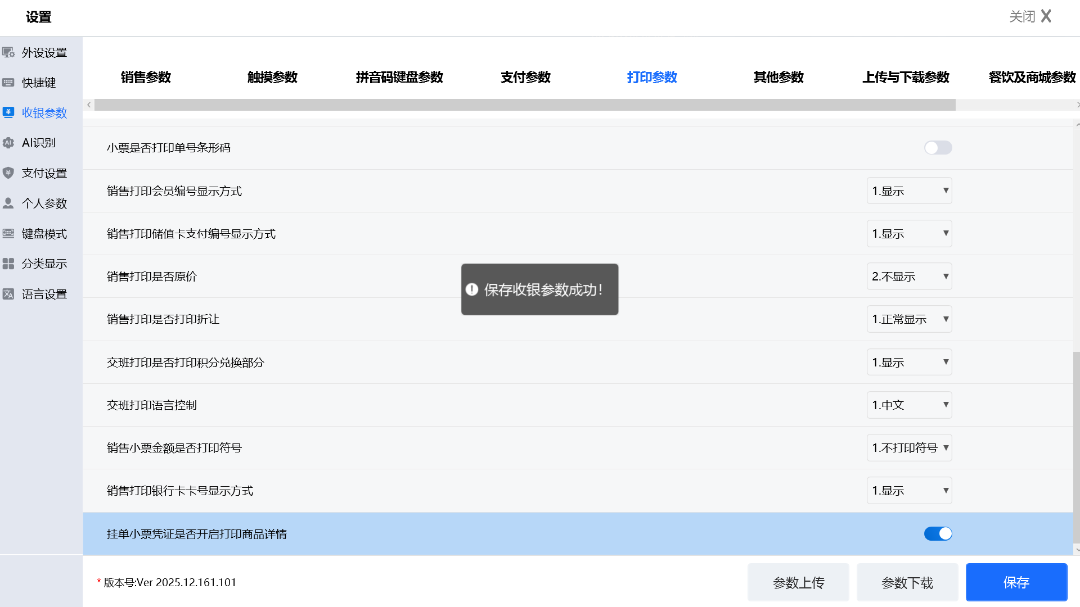Enable 小票是否打印单号条形码 toggle
This screenshot has width=1080, height=607.
tap(937, 148)
